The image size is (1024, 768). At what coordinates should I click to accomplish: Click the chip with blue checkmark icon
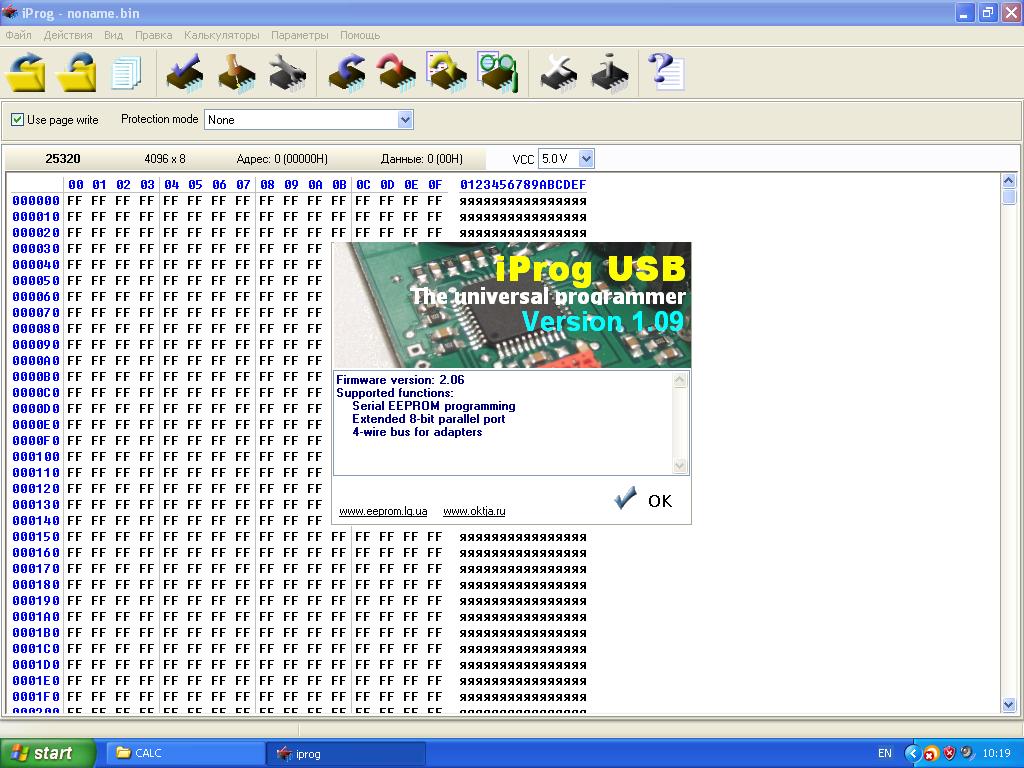[x=184, y=72]
